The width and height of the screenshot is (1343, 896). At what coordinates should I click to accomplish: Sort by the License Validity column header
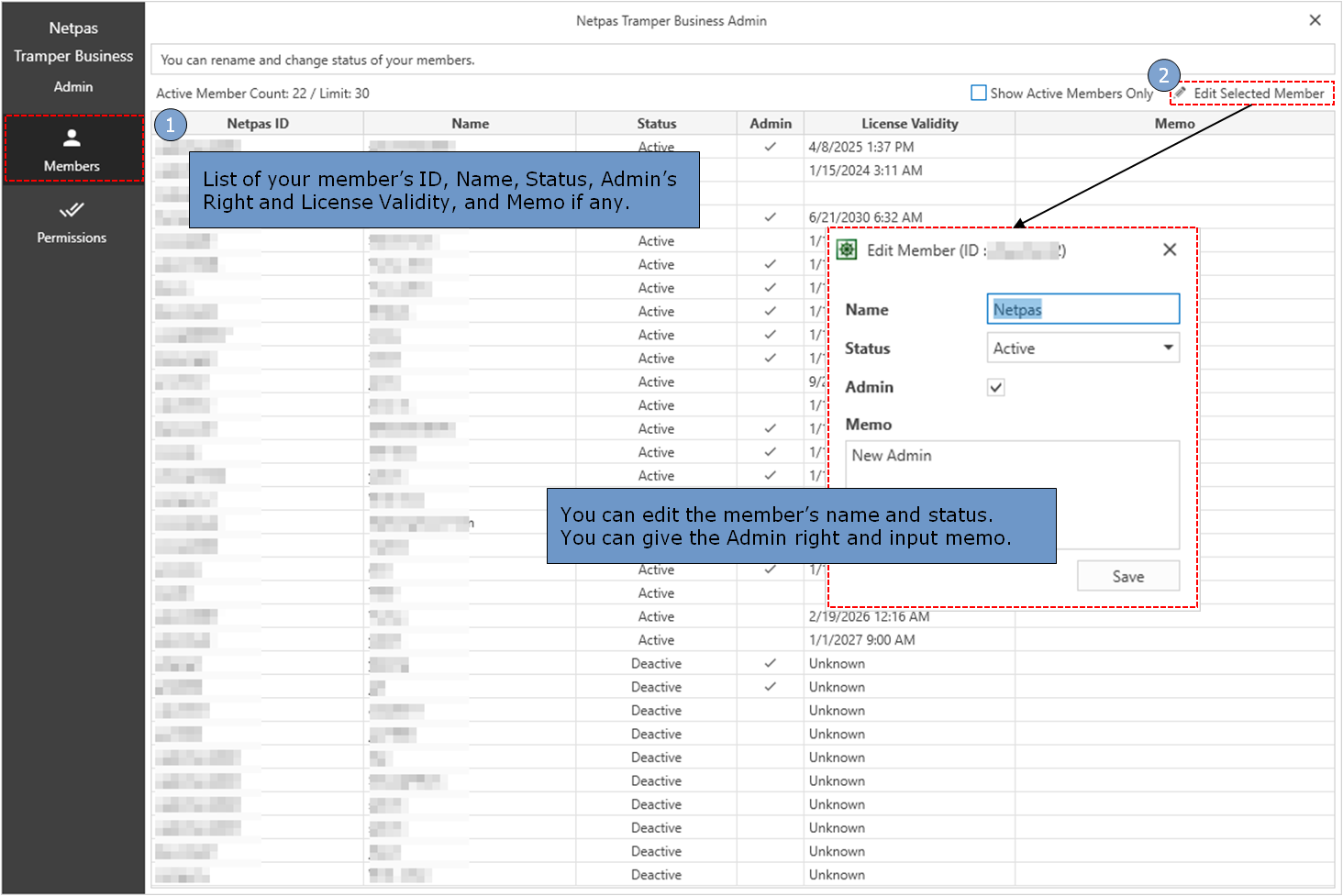pyautogui.click(x=909, y=124)
